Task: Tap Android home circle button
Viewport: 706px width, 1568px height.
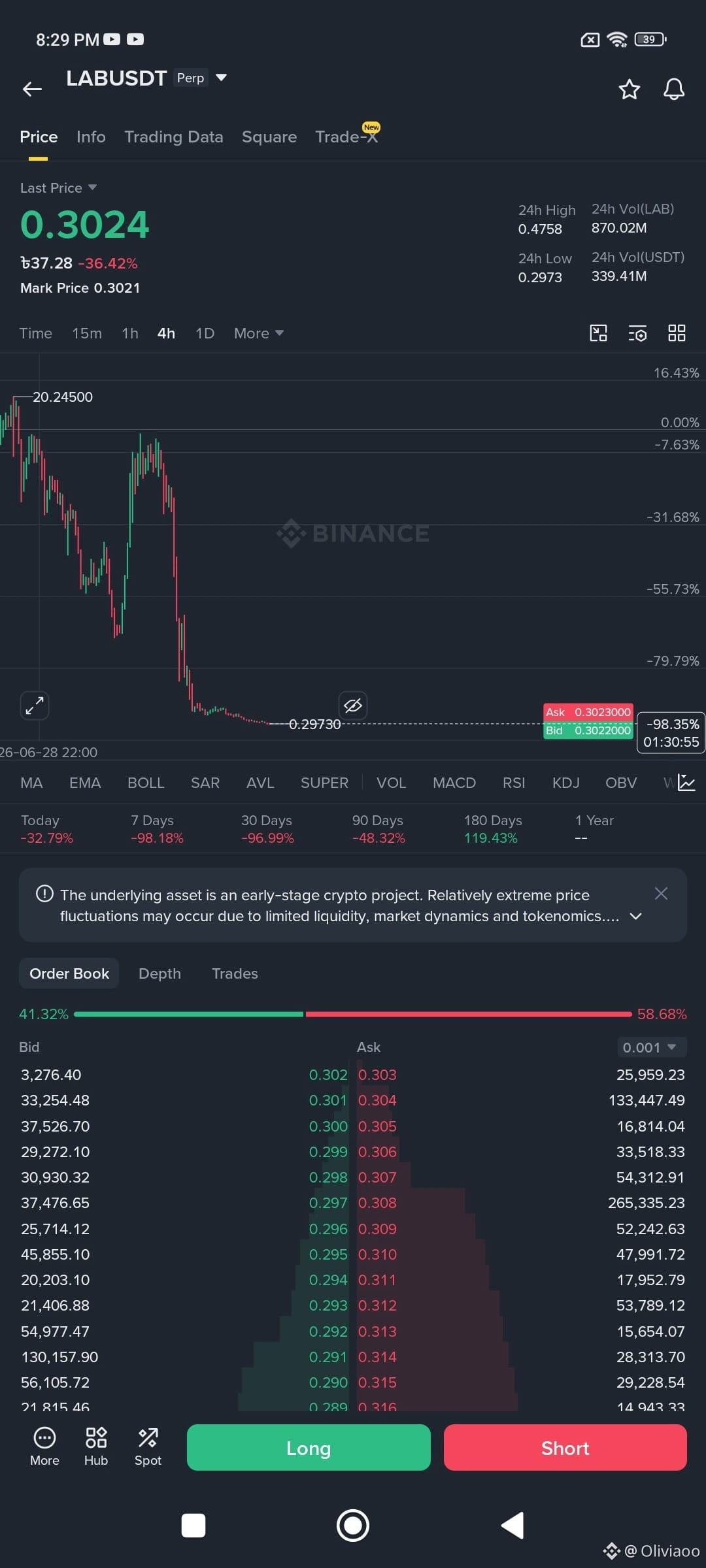Action: click(x=353, y=1526)
